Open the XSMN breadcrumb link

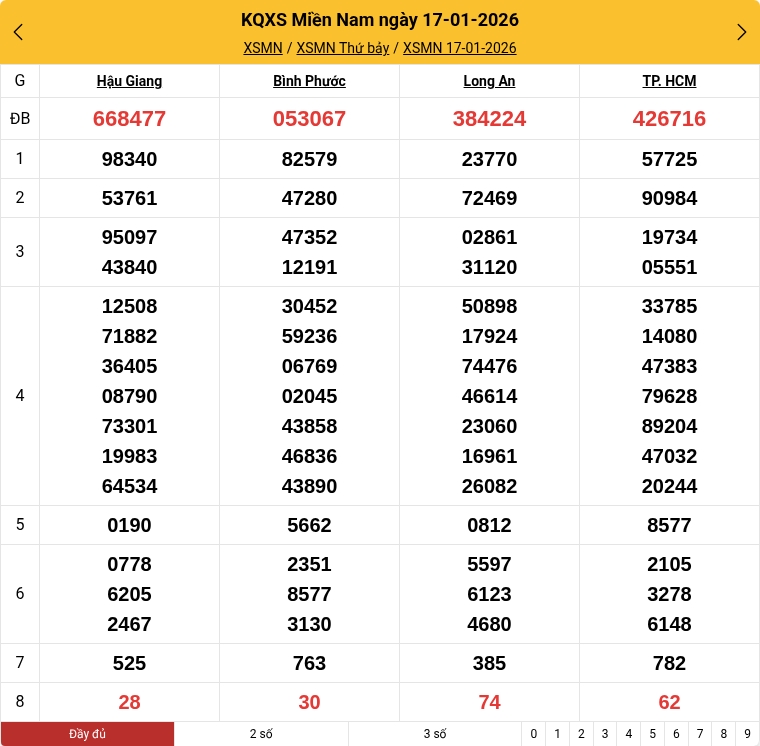pyautogui.click(x=263, y=48)
